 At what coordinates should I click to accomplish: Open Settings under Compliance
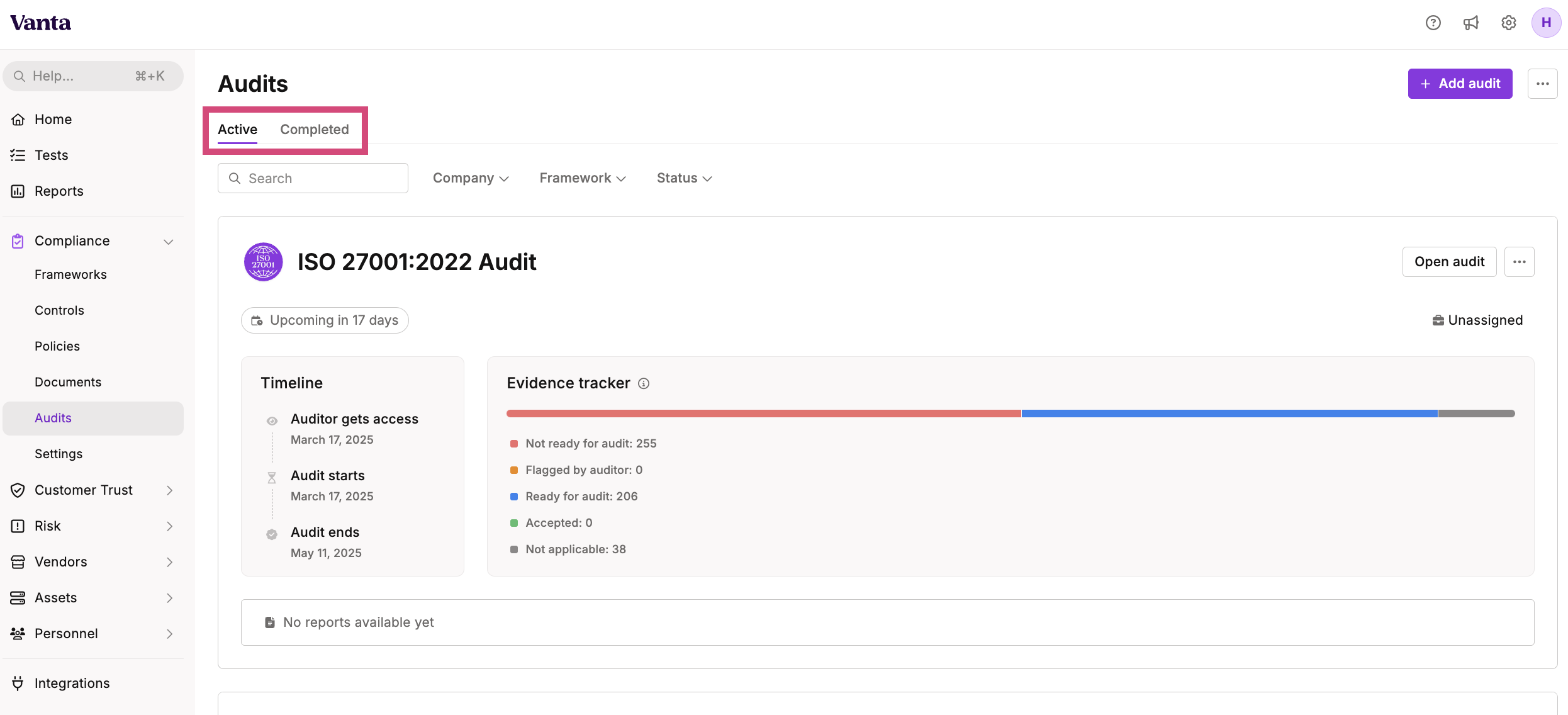(x=59, y=454)
